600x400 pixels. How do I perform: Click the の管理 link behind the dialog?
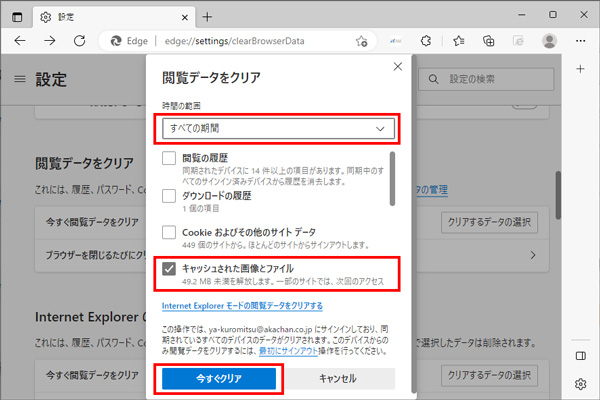click(432, 190)
